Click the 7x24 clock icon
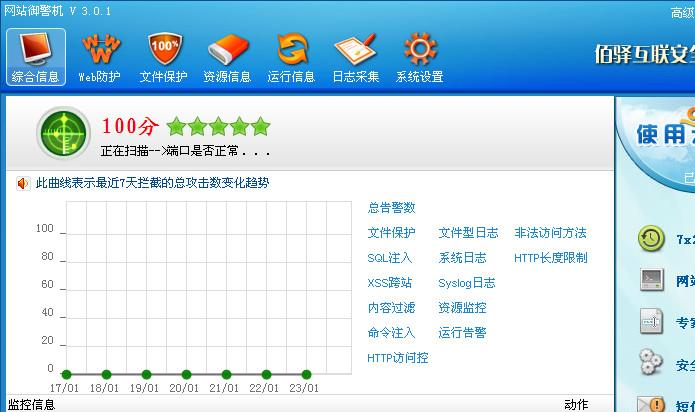The width and height of the screenshot is (695, 412). tap(651, 238)
